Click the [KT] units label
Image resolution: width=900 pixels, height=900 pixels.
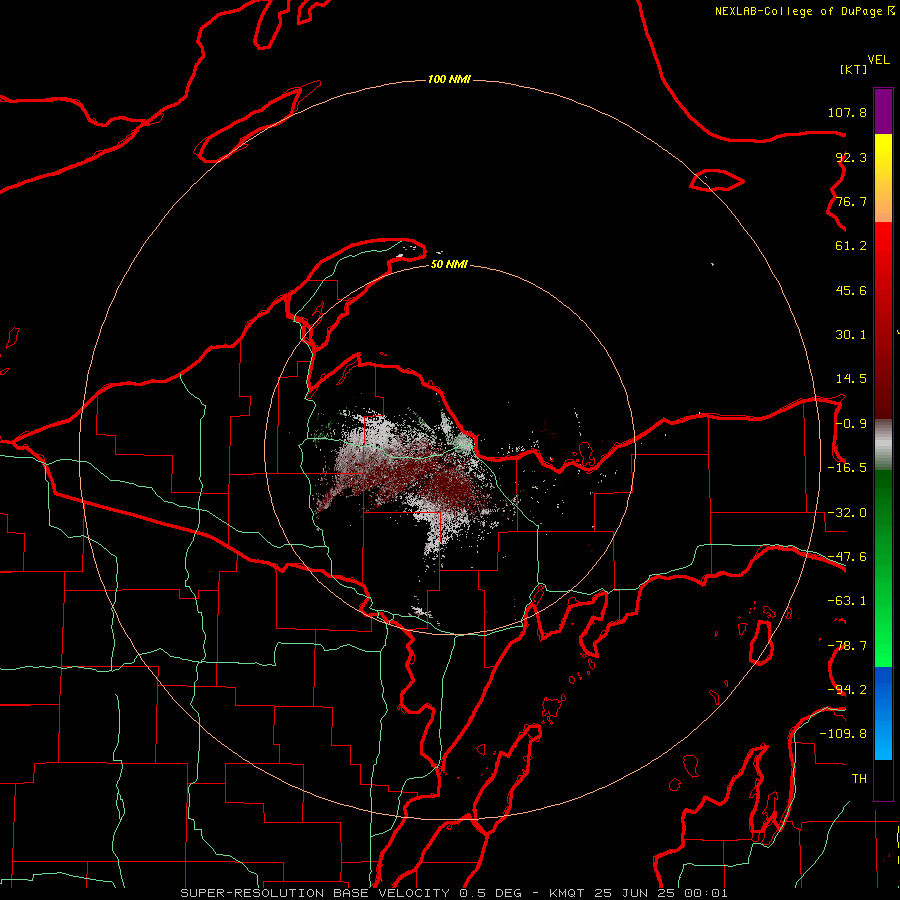(x=854, y=69)
